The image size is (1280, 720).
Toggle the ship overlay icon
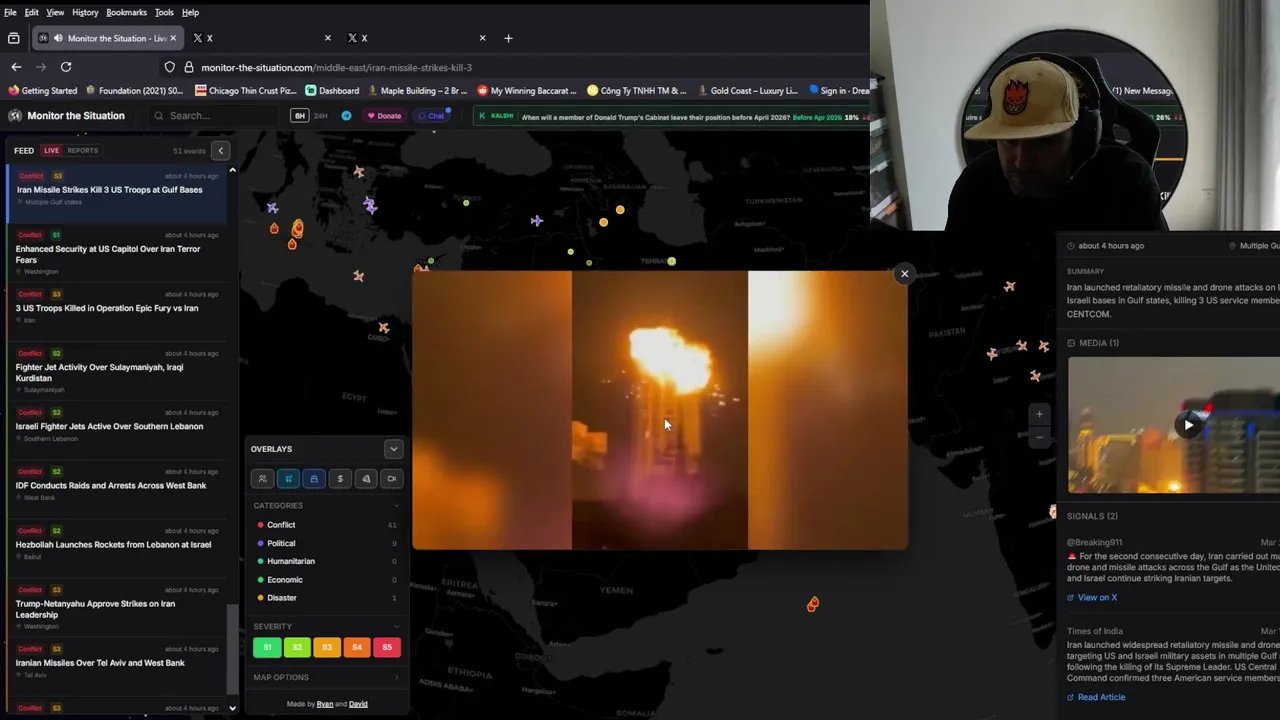pyautogui.click(x=314, y=479)
